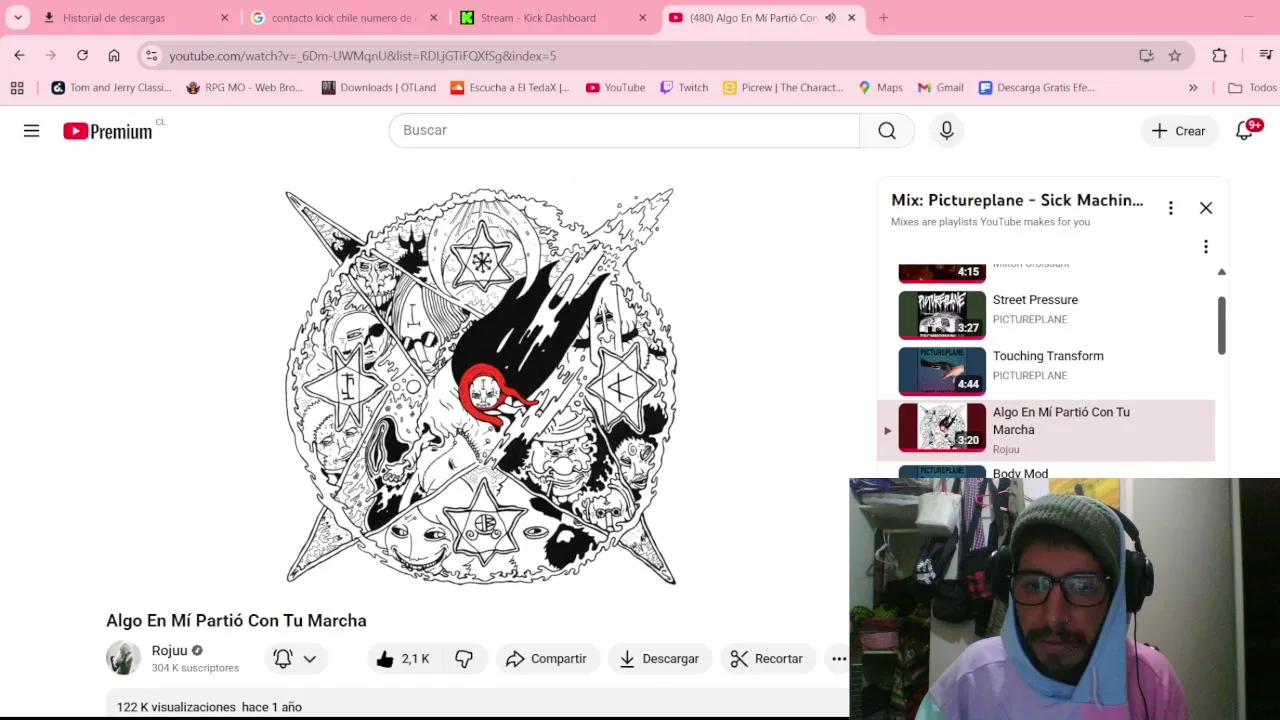Viewport: 1280px width, 720px height.
Task: Open YouTube notifications bell
Action: [x=1245, y=130]
